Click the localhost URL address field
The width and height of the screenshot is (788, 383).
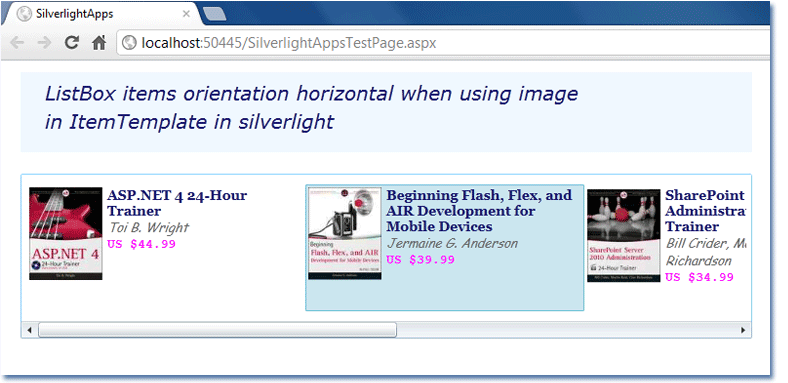[442, 43]
